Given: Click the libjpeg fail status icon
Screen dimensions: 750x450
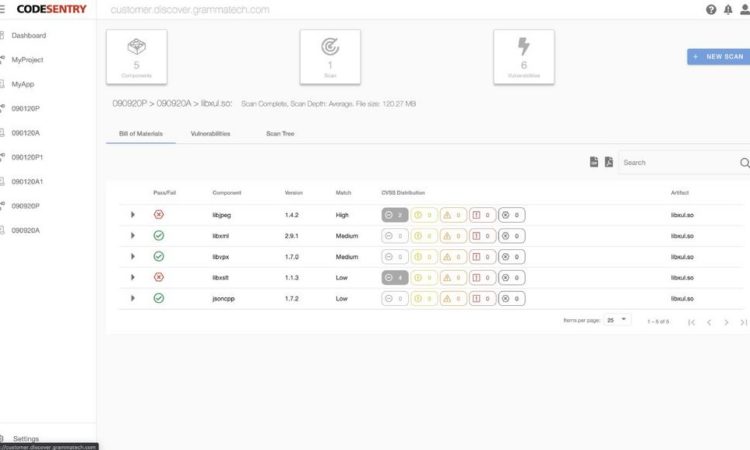Looking at the screenshot, I should click(x=159, y=215).
